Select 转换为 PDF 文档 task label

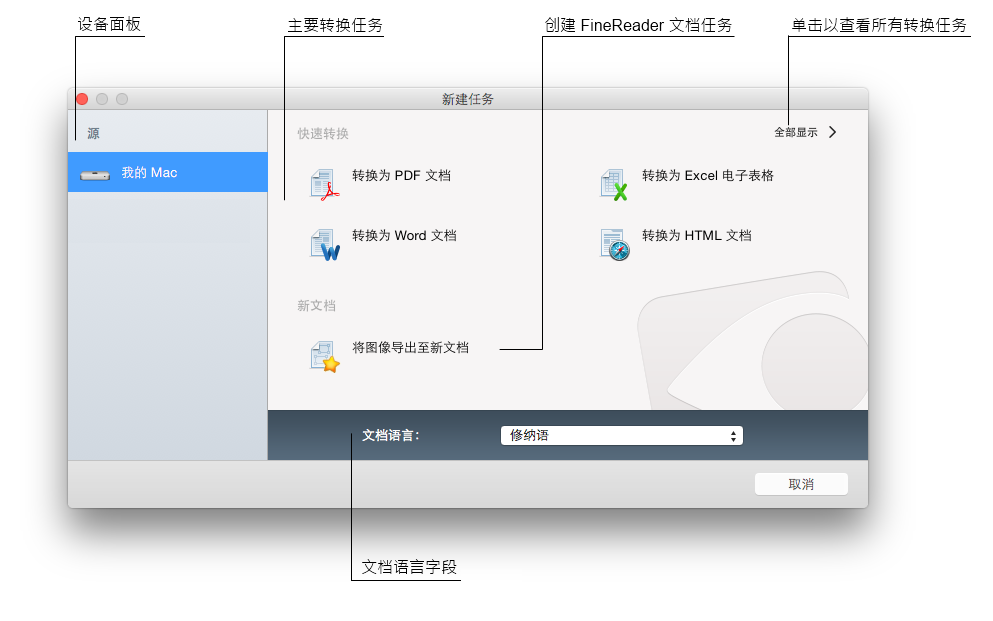402,175
